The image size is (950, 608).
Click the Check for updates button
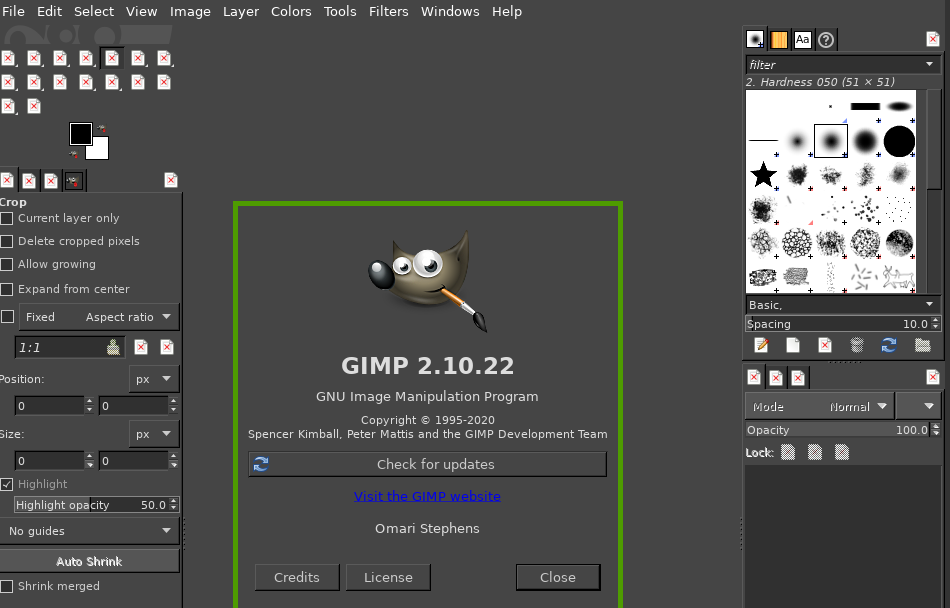(427, 464)
